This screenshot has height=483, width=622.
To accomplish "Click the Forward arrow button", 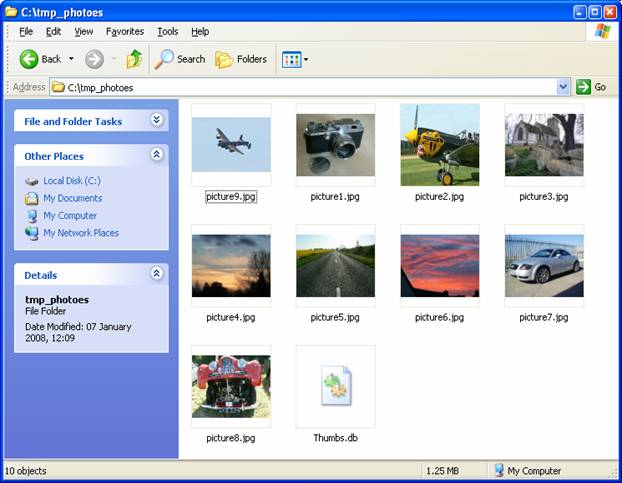I will 94,59.
